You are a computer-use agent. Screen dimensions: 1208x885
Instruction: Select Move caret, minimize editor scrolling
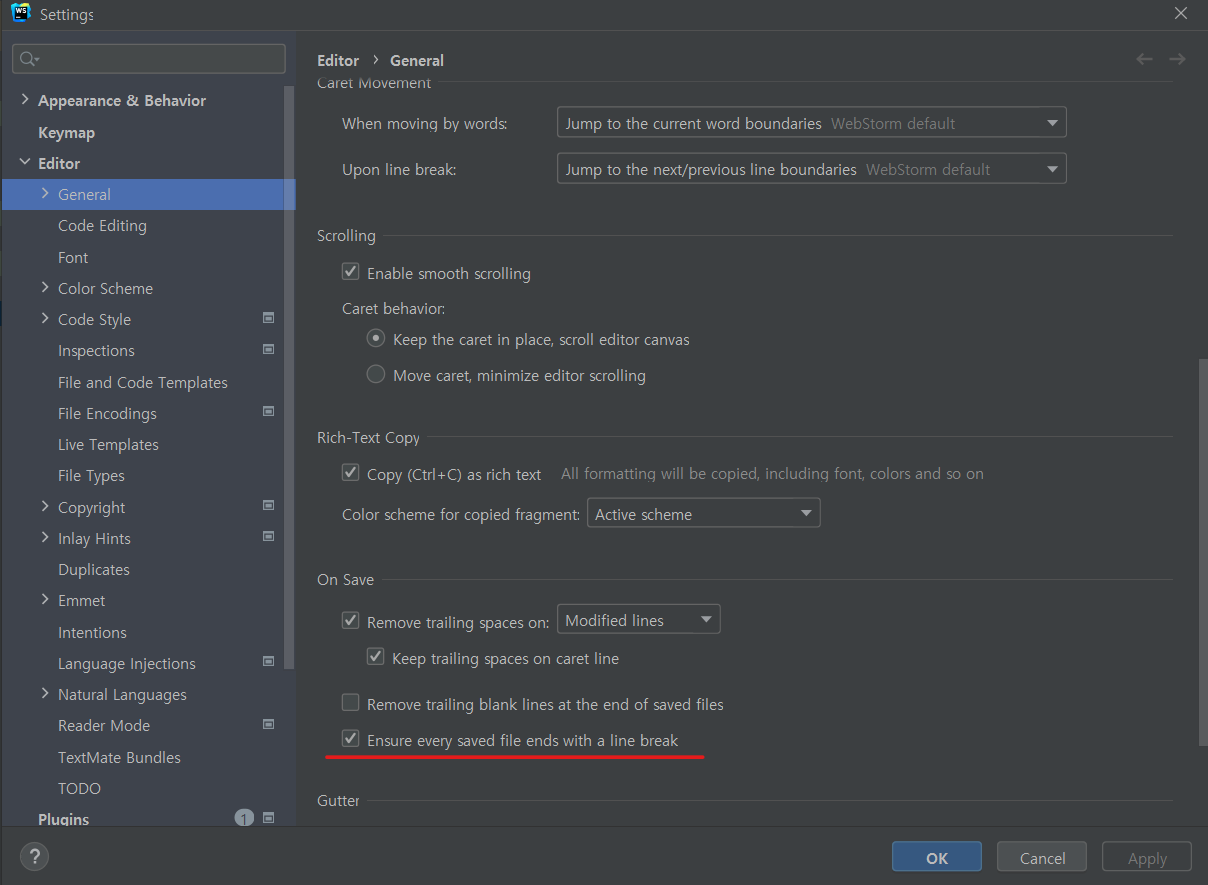point(375,374)
